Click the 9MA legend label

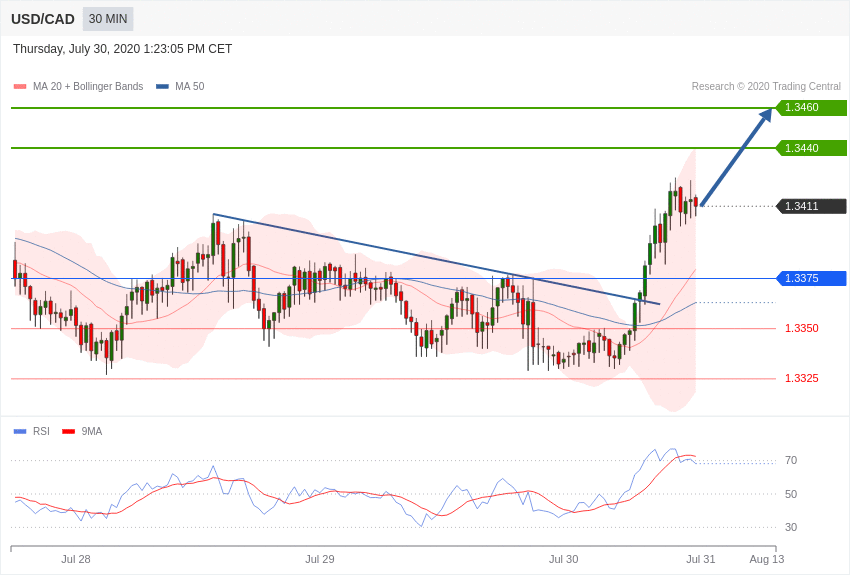pyautogui.click(x=92, y=432)
